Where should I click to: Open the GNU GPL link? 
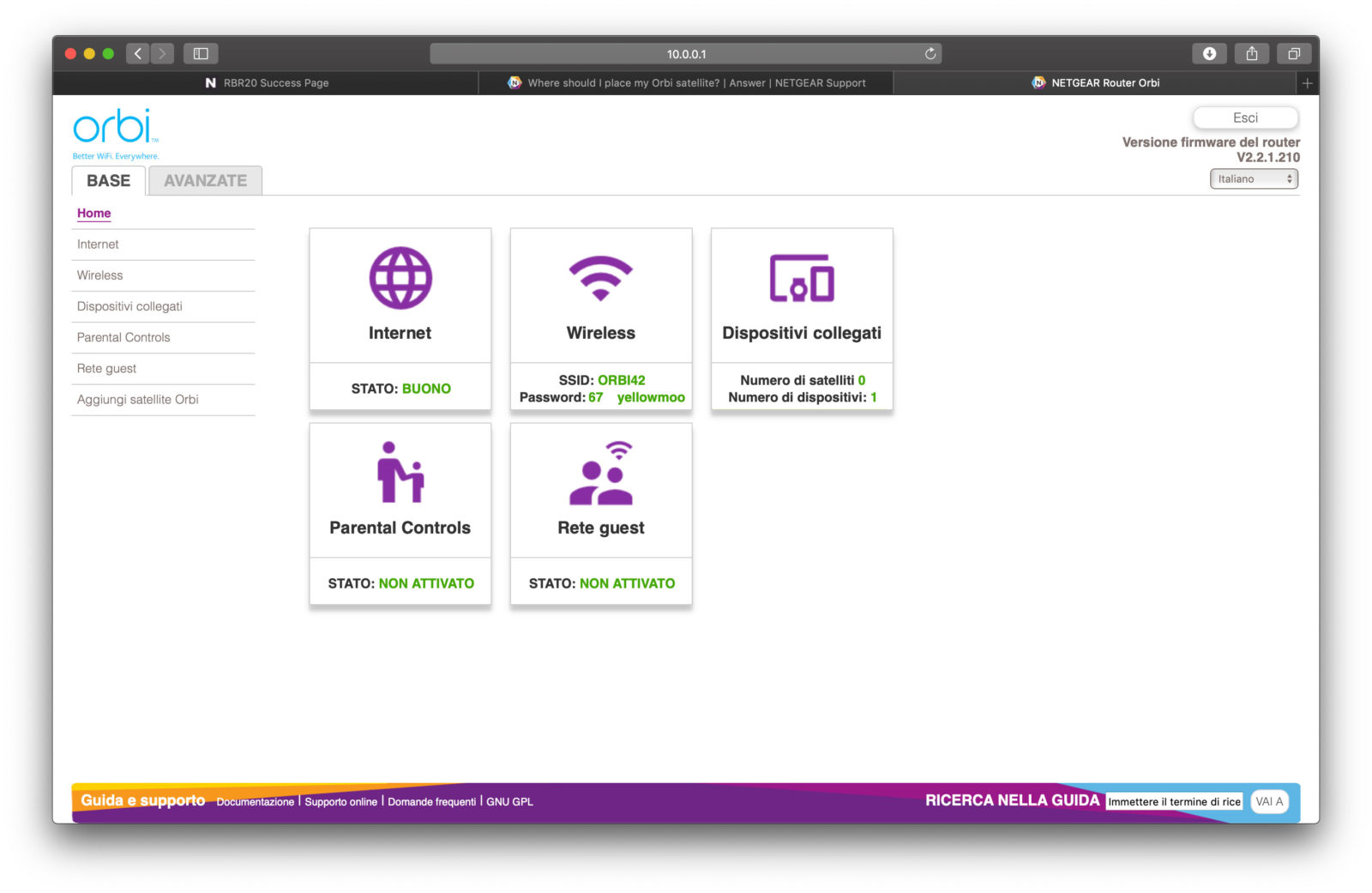tap(509, 802)
